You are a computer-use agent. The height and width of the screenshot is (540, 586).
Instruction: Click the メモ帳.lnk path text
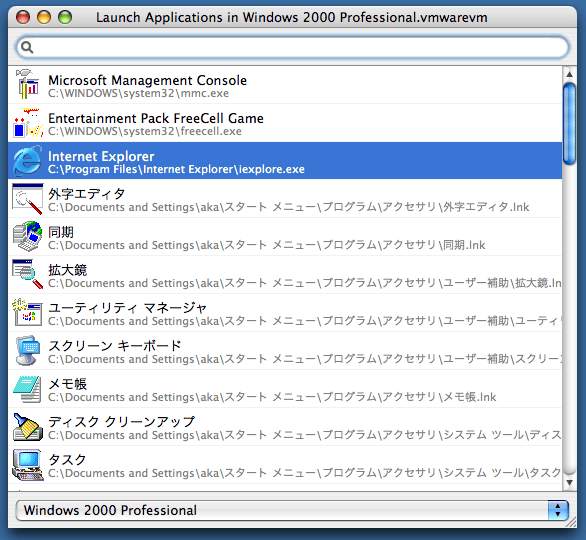coord(272,397)
